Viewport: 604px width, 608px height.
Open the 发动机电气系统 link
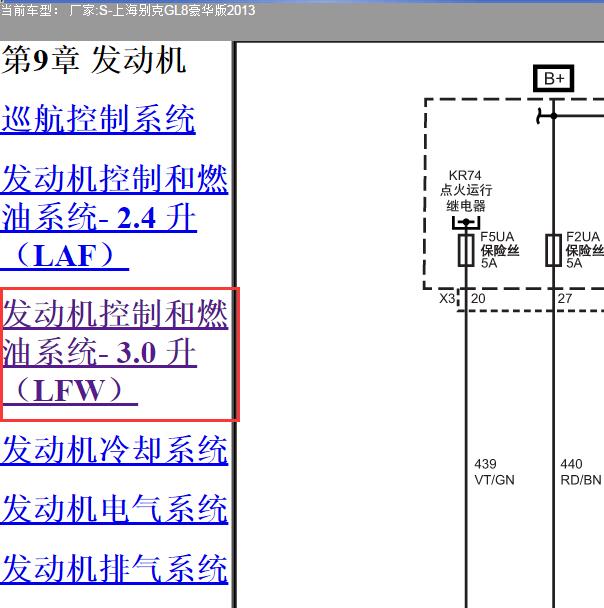pos(114,508)
